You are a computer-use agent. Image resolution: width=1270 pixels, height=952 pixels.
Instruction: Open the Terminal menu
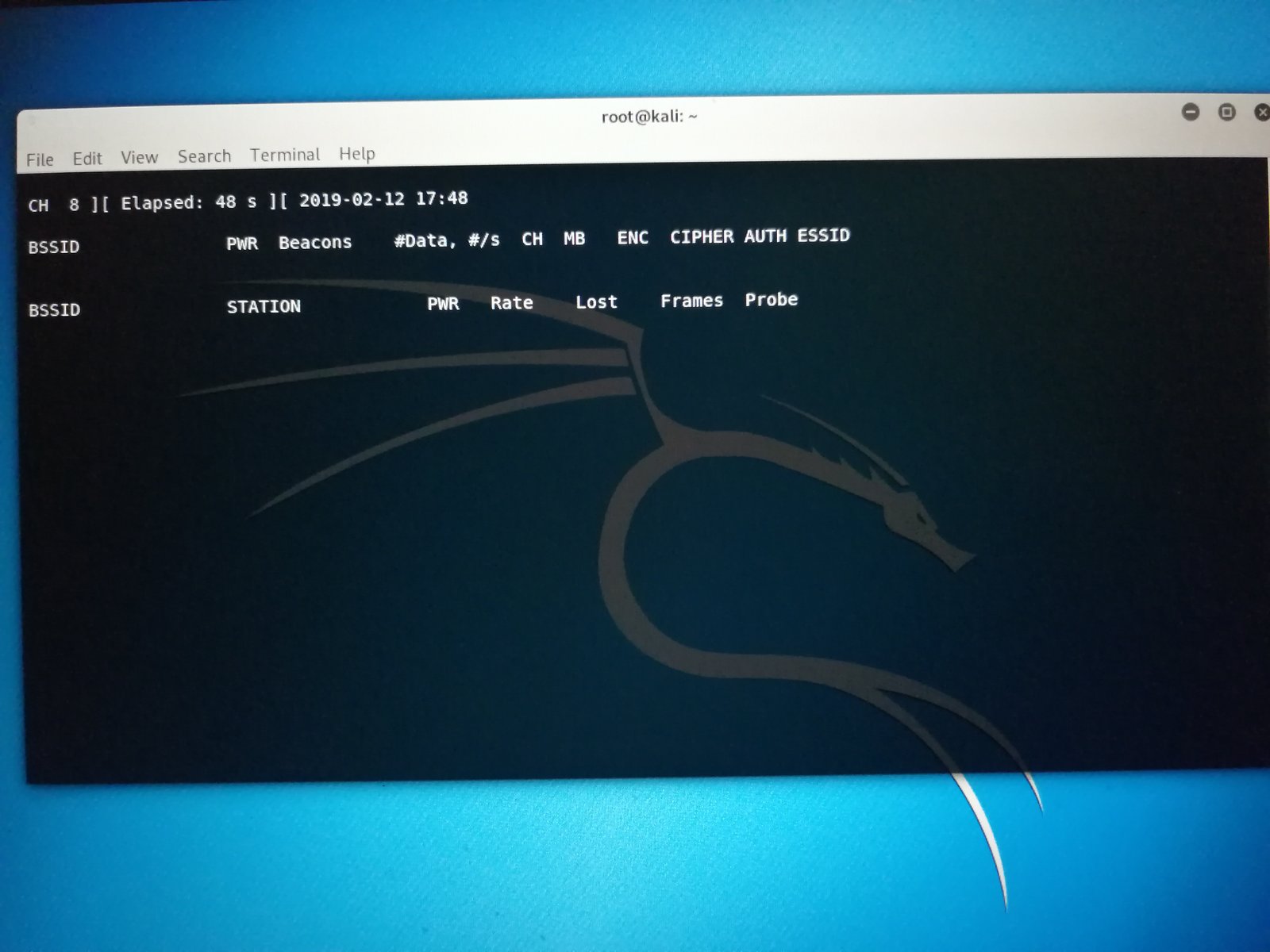(x=285, y=155)
